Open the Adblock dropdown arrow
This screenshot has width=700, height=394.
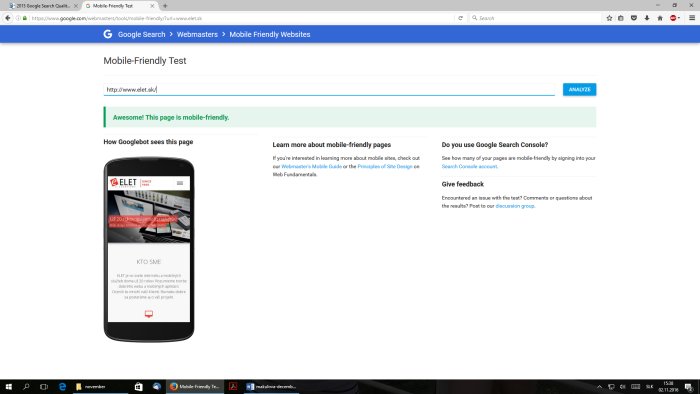(x=679, y=18)
